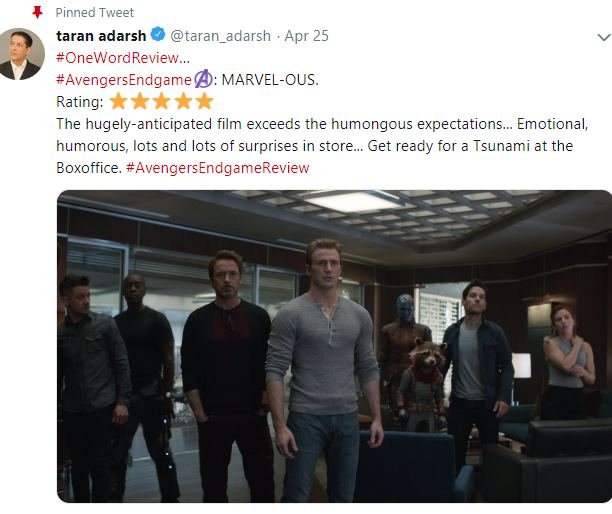
Task: Click the purple Avengers logo emoji
Action: (x=203, y=79)
